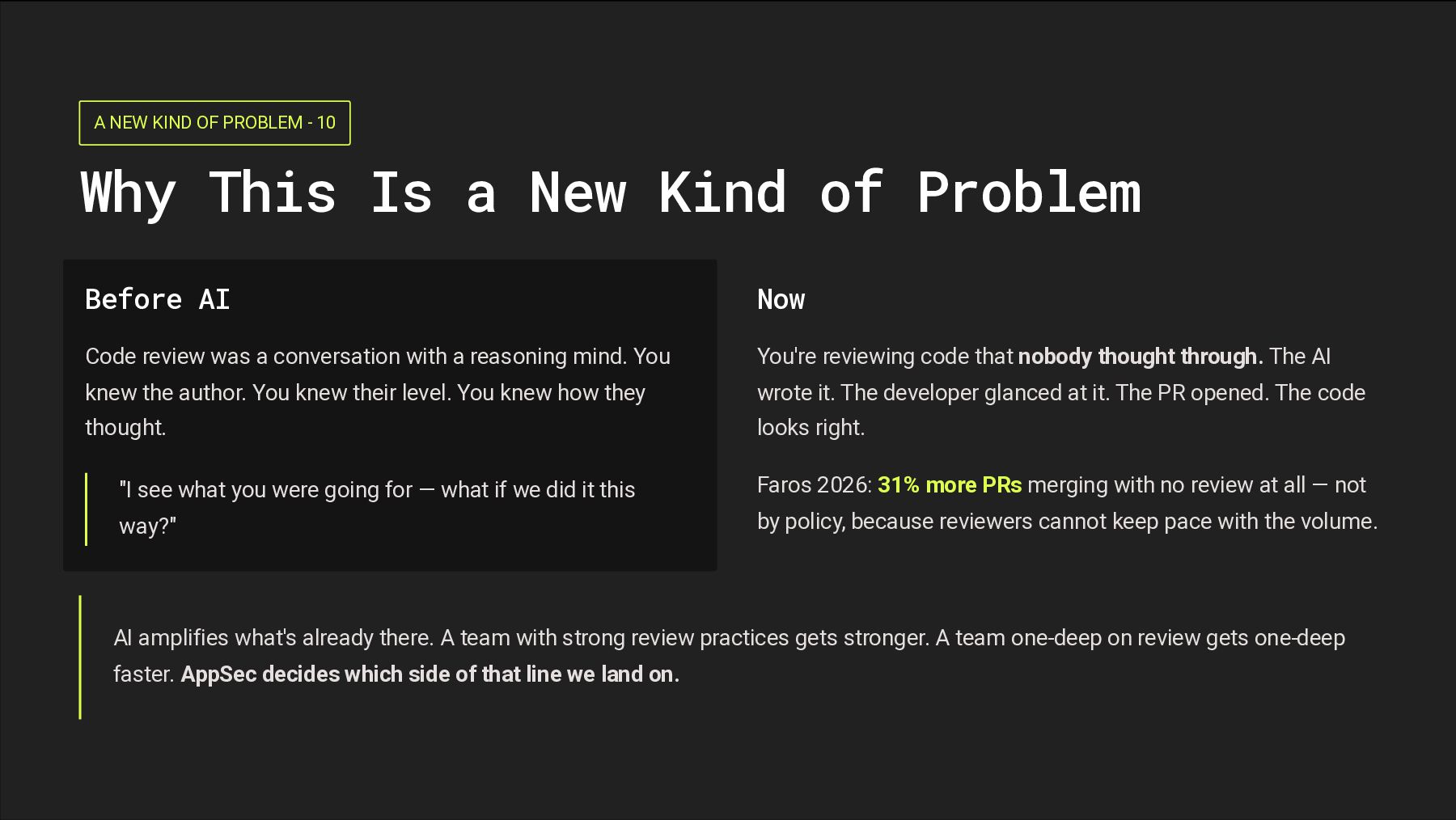The width and height of the screenshot is (1456, 820).
Task: Click the 'A NEW KIND OF PROBLEM - 10' badge
Action: [x=214, y=123]
